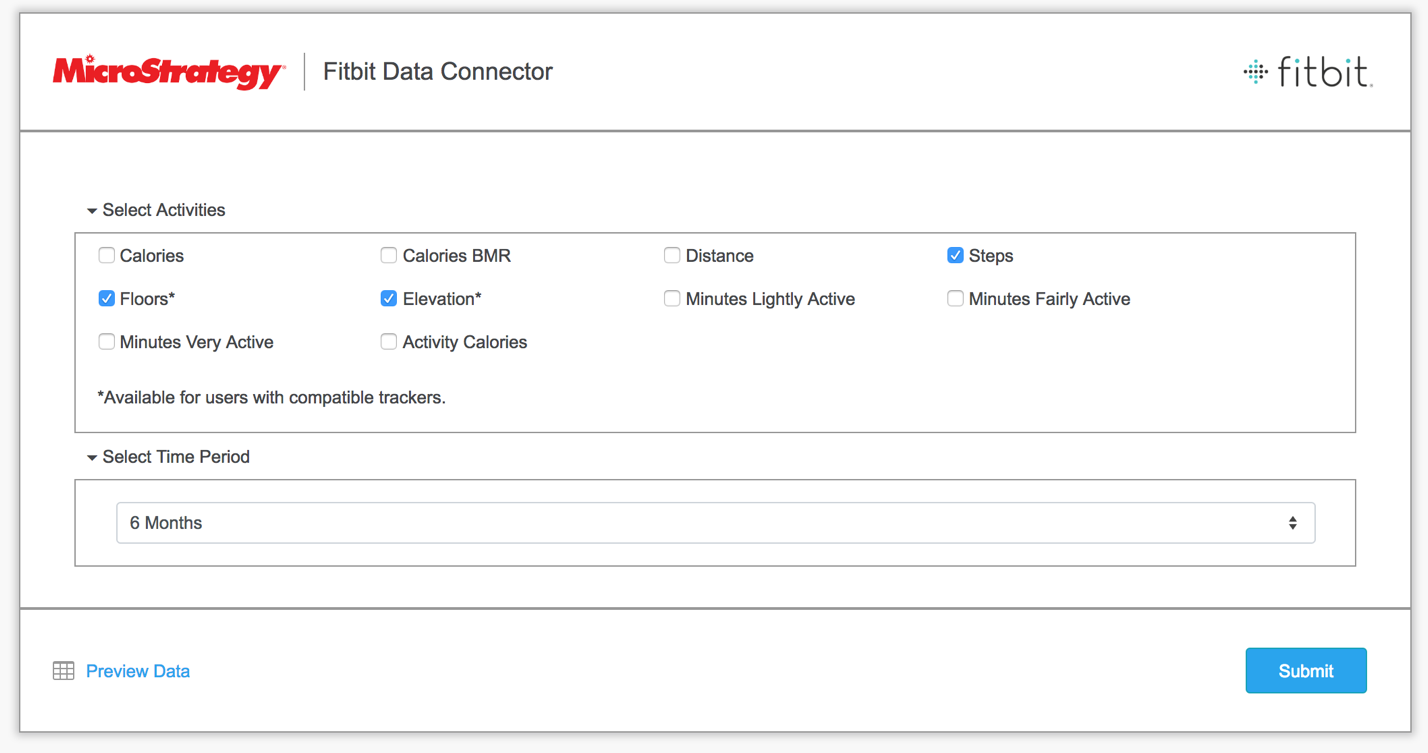Viewport: 1428px width, 753px height.
Task: Check the Minutes Fairly Active box
Action: [955, 299]
